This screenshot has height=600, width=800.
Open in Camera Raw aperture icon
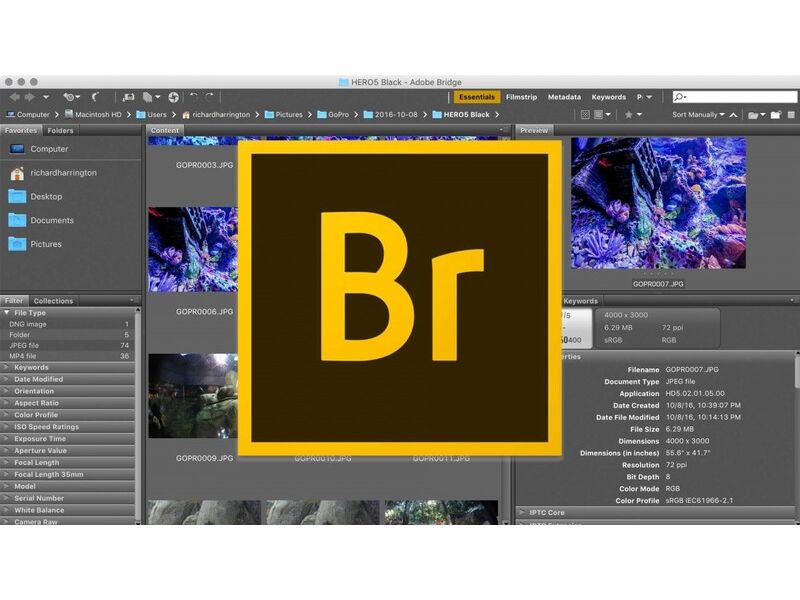(x=173, y=97)
